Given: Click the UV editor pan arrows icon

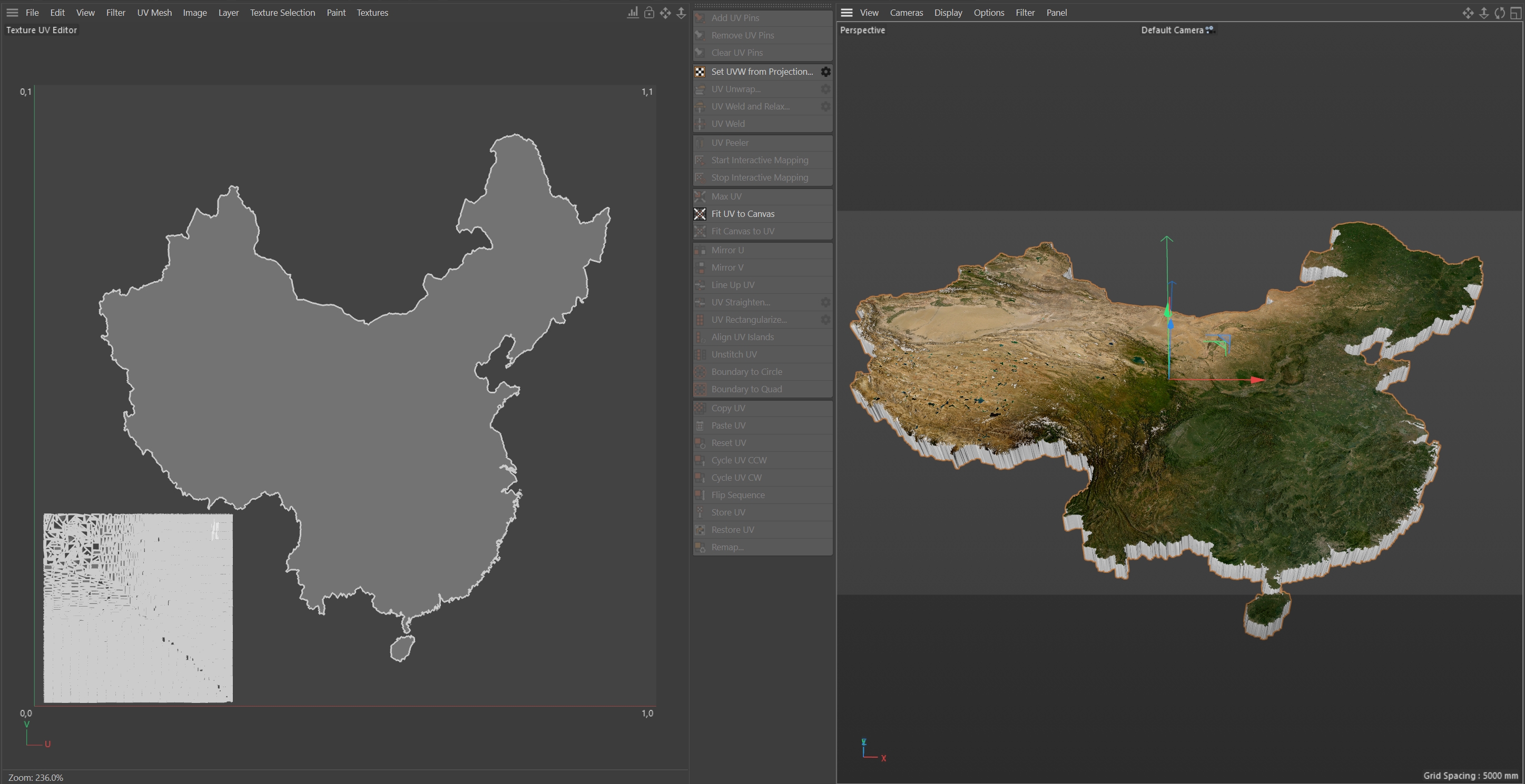Looking at the screenshot, I should (x=665, y=13).
